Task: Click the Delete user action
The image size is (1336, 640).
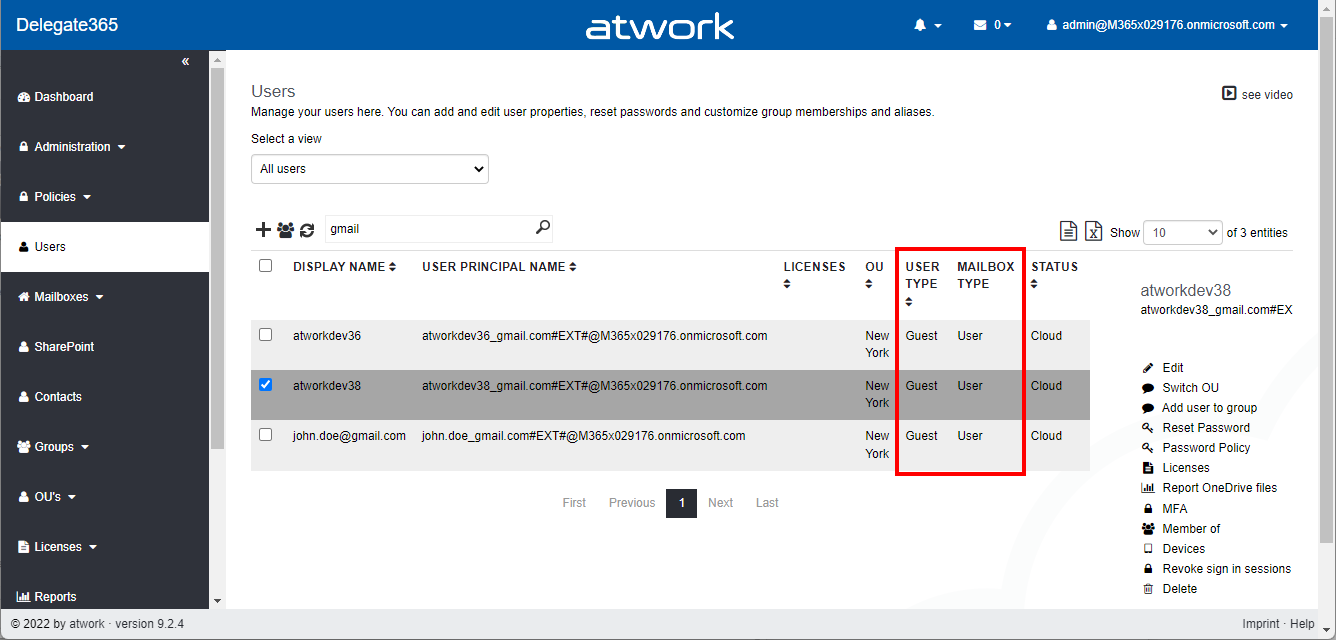Action: pos(1179,589)
